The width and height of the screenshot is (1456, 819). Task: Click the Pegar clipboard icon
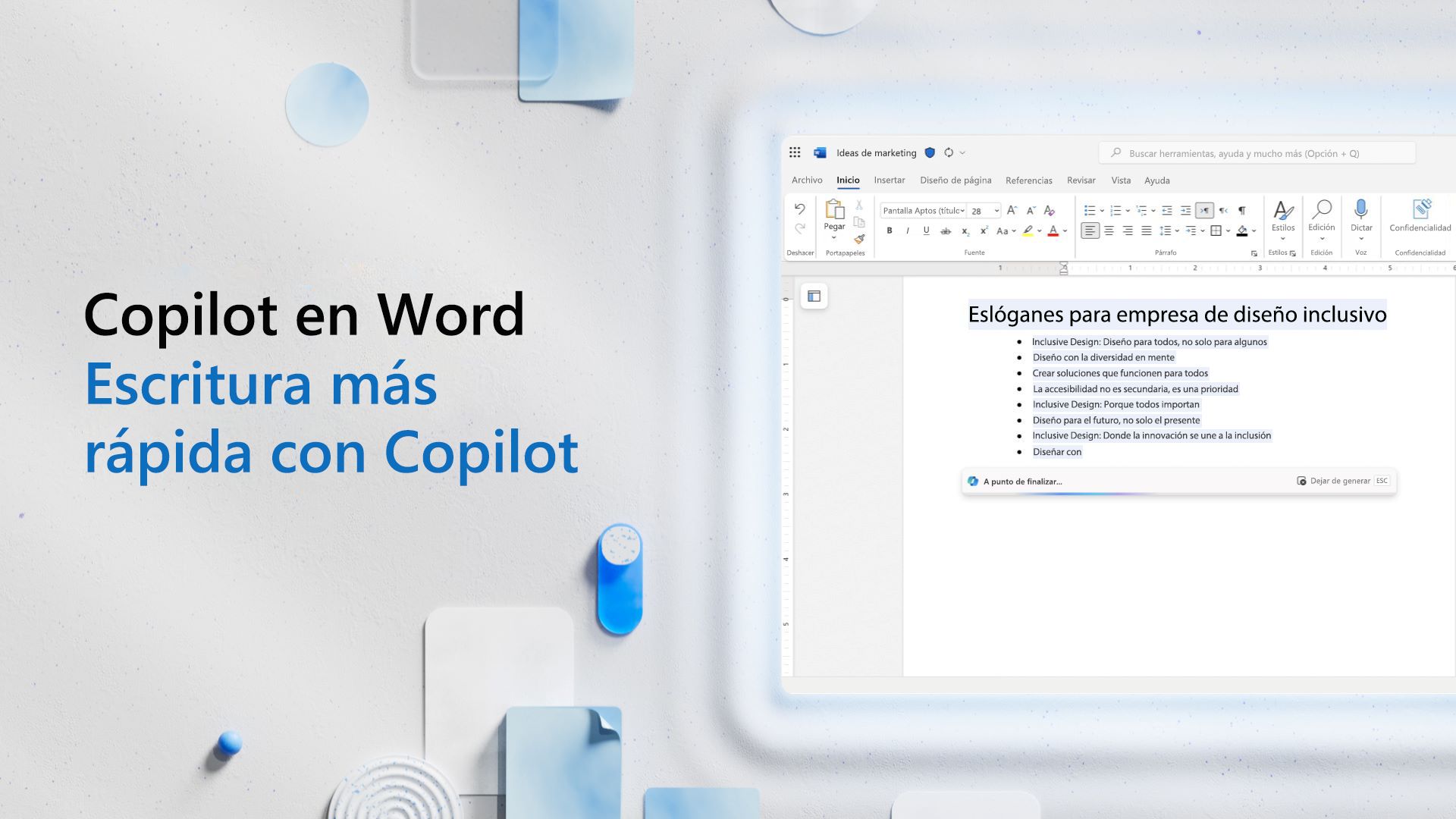point(834,209)
